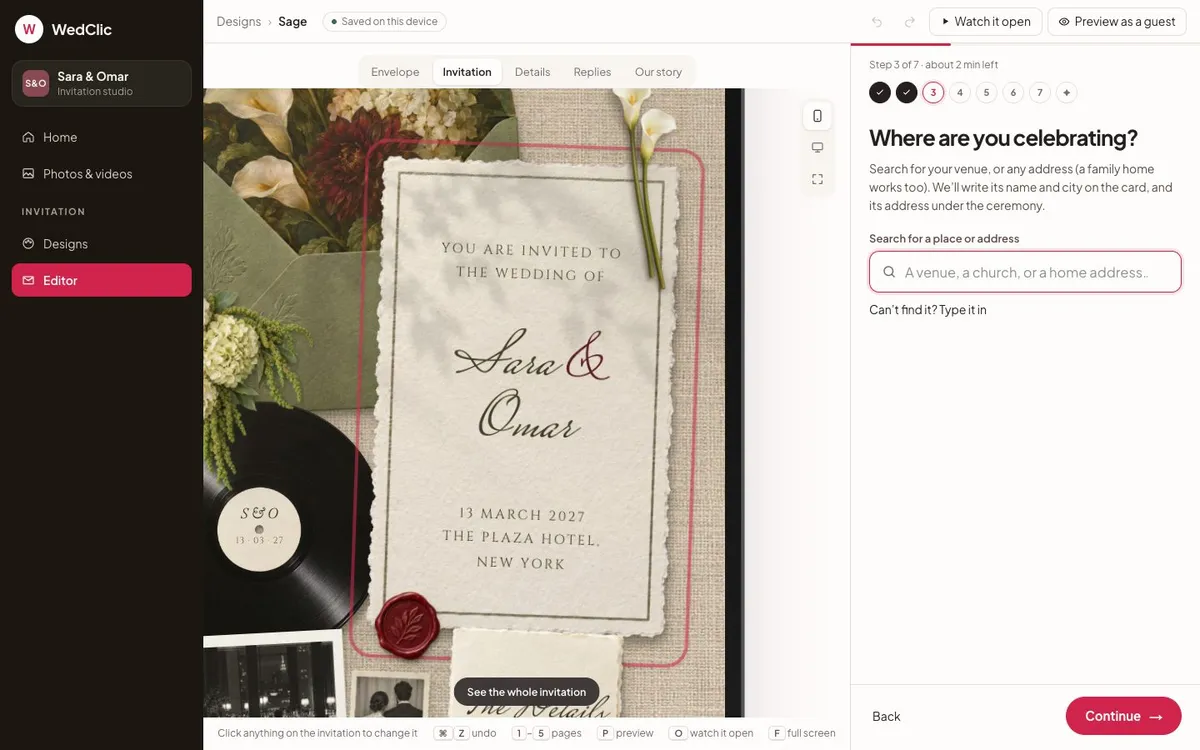Click the Back button
Image resolution: width=1200 pixels, height=750 pixels.
[x=886, y=716]
